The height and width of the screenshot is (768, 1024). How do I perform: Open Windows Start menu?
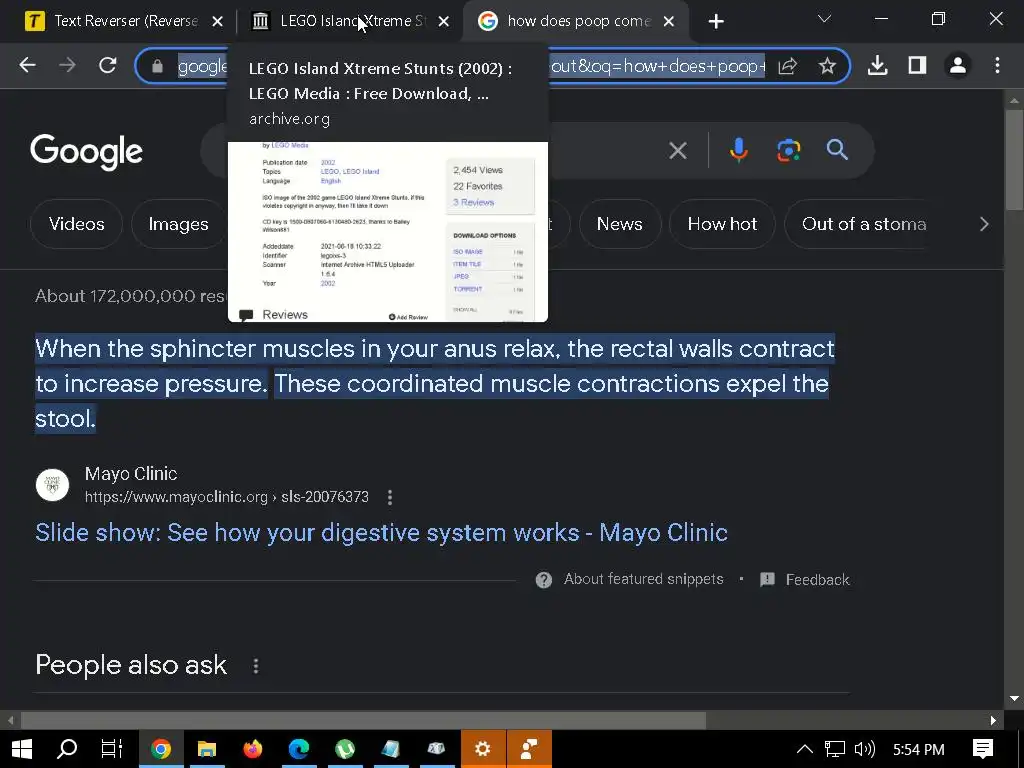click(x=22, y=749)
